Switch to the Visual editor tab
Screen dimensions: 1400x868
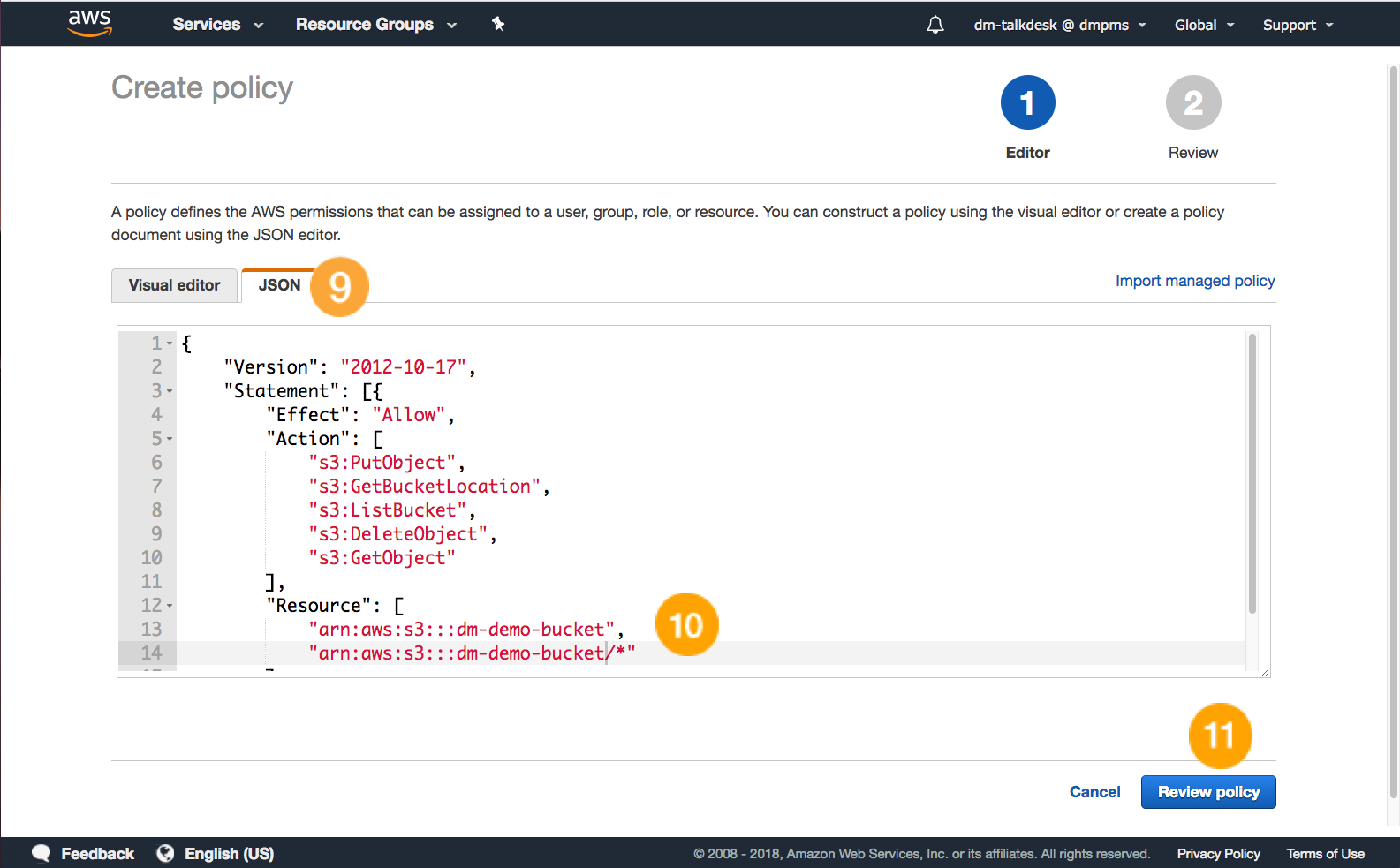(174, 285)
